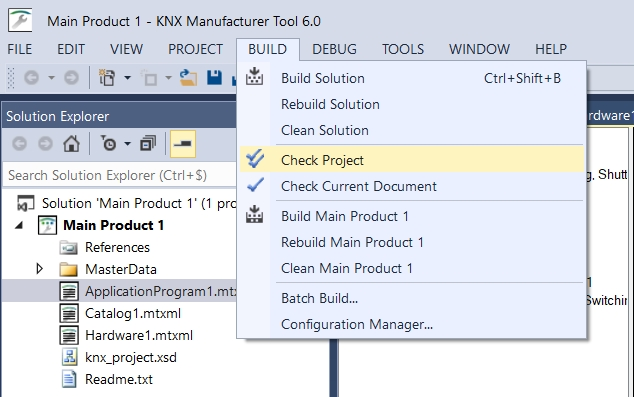The height and width of the screenshot is (397, 634).
Task: Click the Hardware1.mtxml file icon
Action: click(x=69, y=335)
